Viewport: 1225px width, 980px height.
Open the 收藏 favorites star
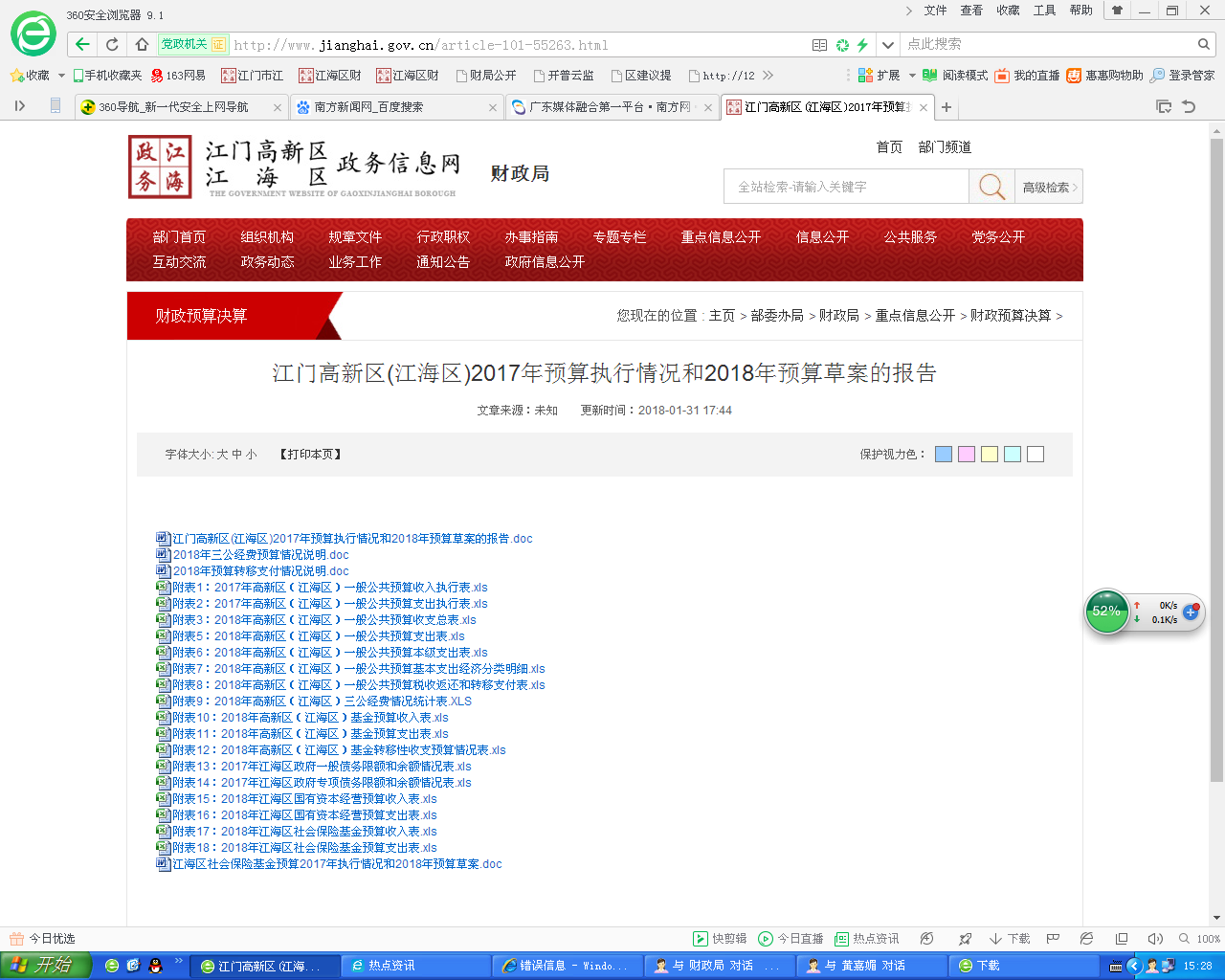(x=30, y=76)
